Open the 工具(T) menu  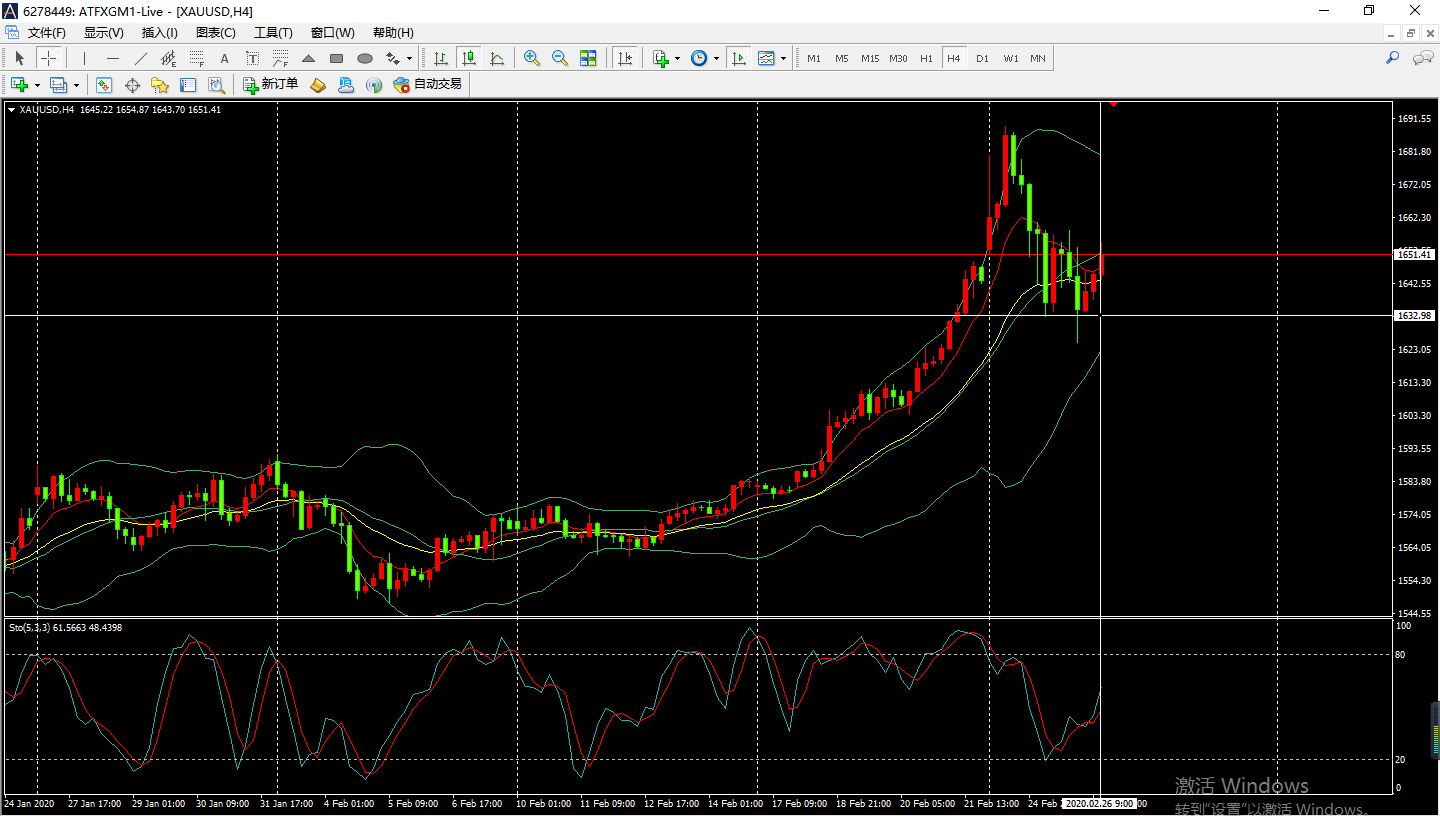click(x=273, y=33)
